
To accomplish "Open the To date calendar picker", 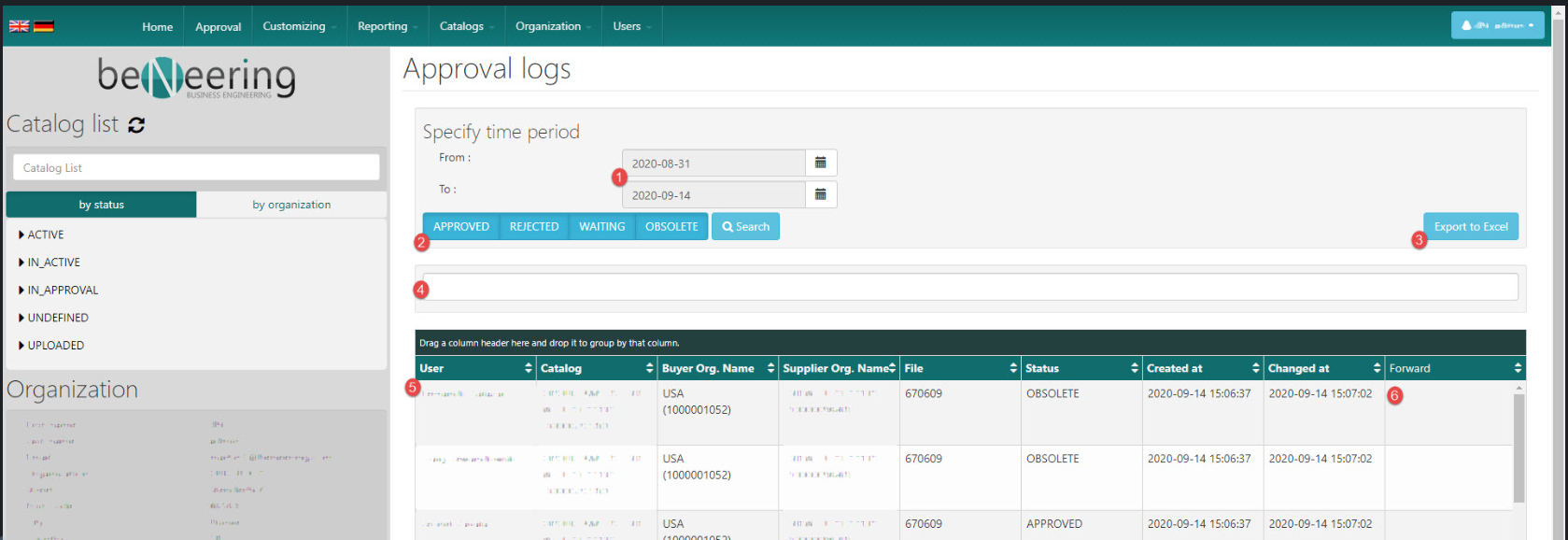I will pyautogui.click(x=820, y=194).
